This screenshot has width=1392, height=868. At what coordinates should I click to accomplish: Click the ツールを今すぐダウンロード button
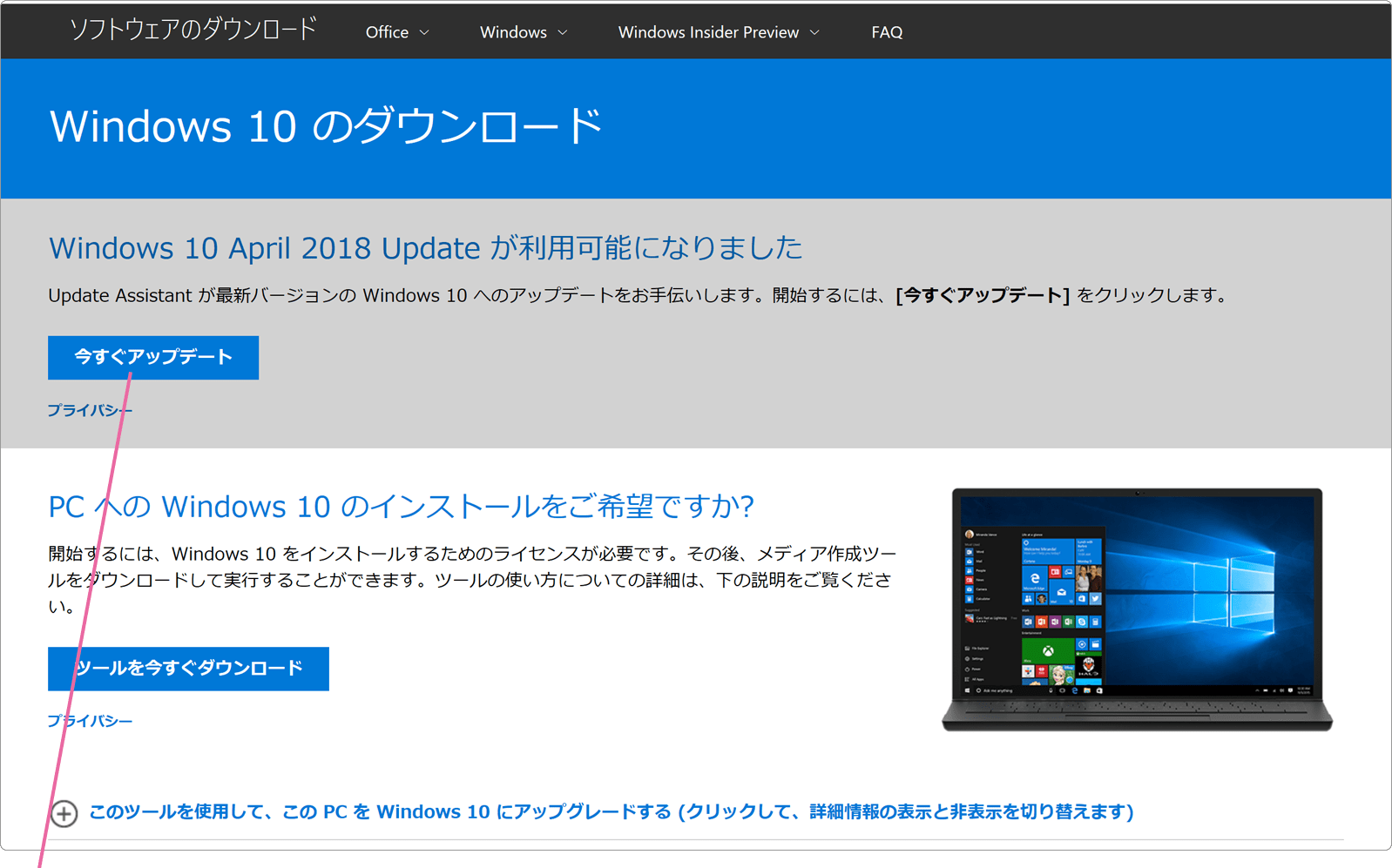[188, 669]
